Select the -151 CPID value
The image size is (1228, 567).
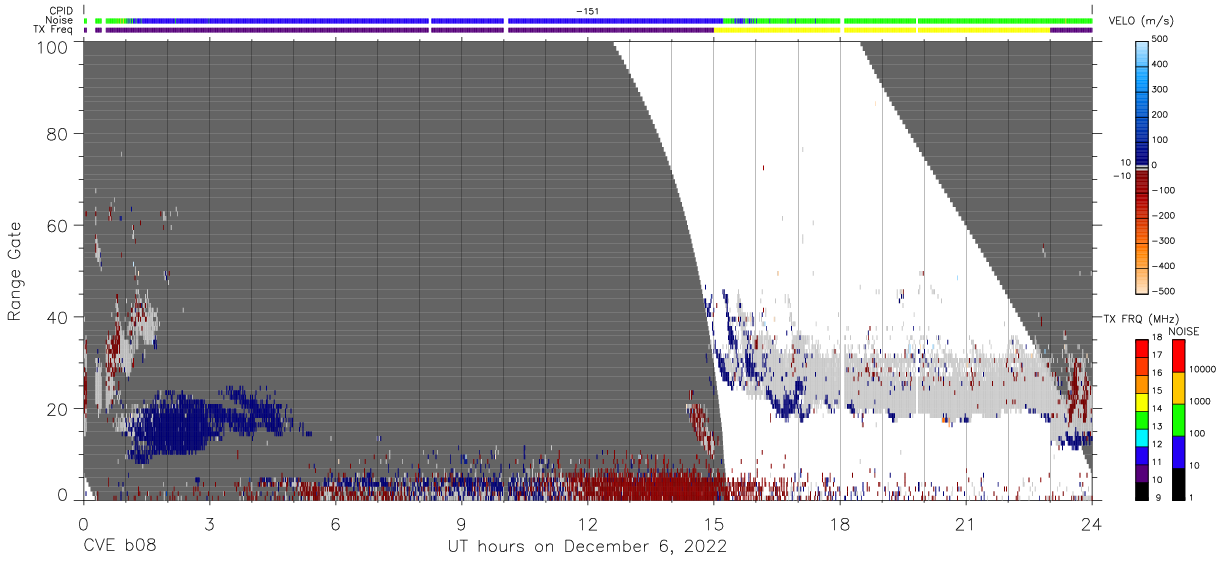[x=588, y=11]
